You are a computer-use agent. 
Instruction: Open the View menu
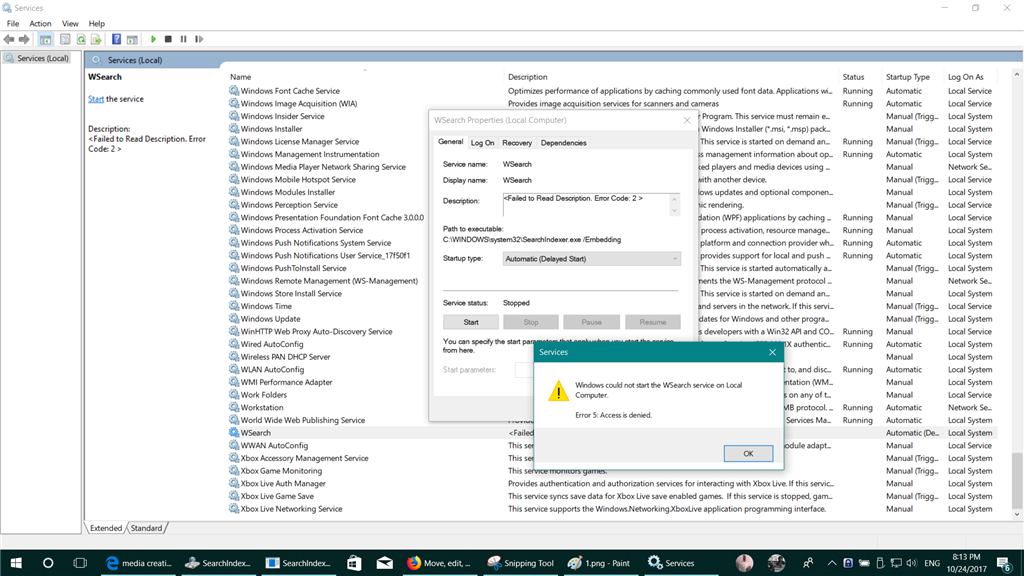click(70, 24)
